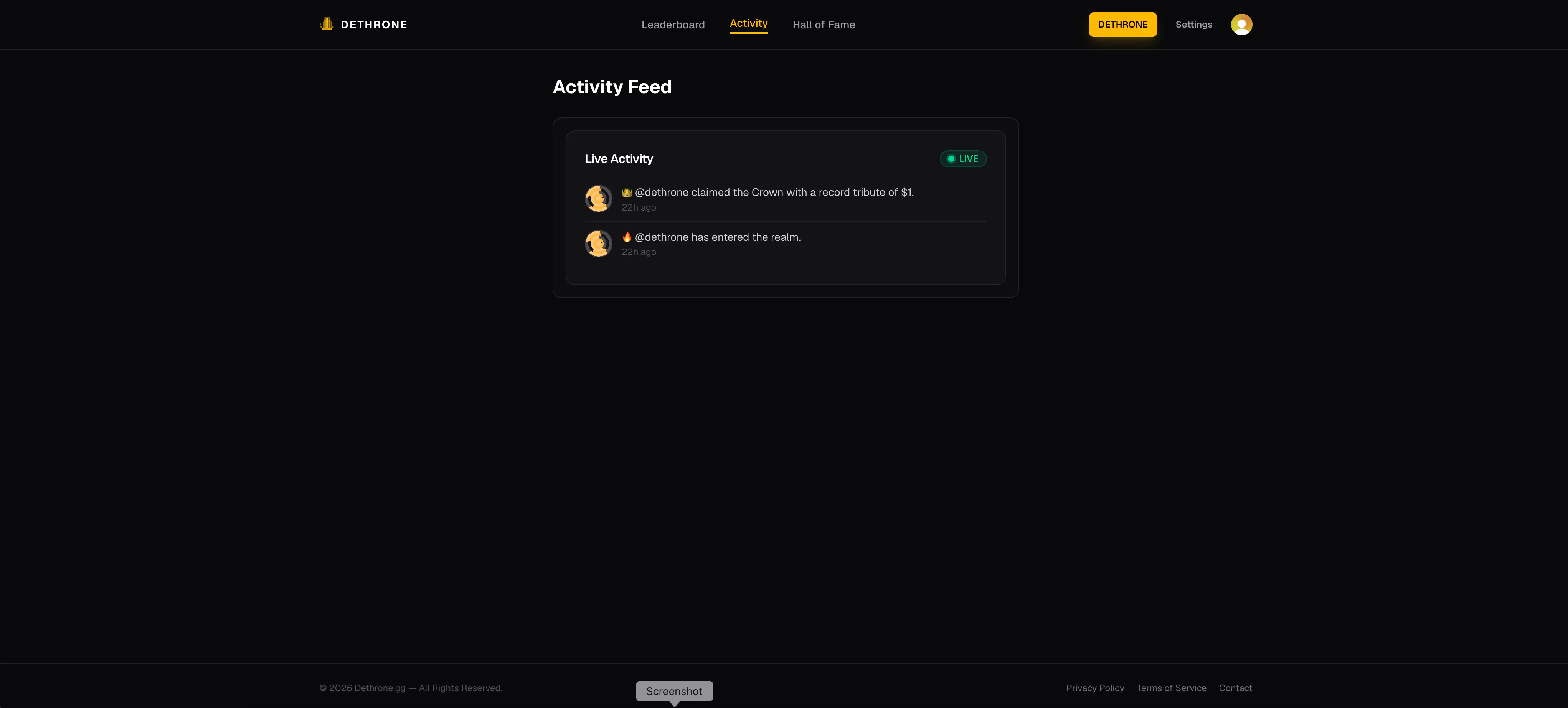Click the yellow DETHRONE button
This screenshot has height=708, width=1568.
coord(1122,24)
